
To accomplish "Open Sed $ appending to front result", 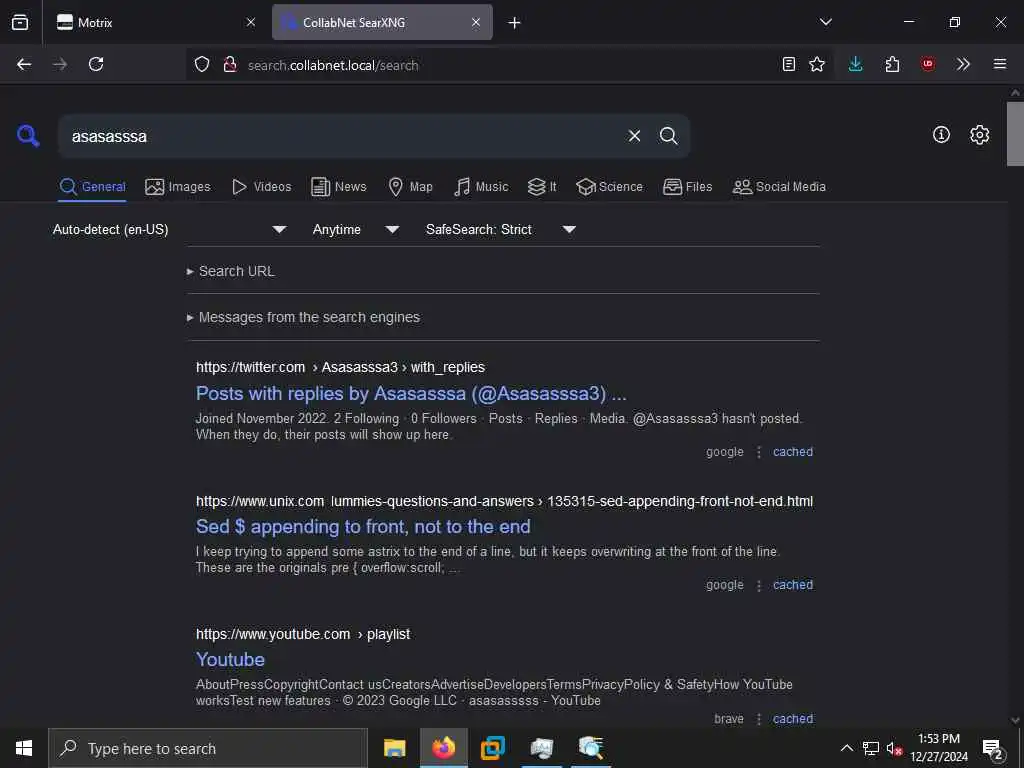I will [363, 526].
